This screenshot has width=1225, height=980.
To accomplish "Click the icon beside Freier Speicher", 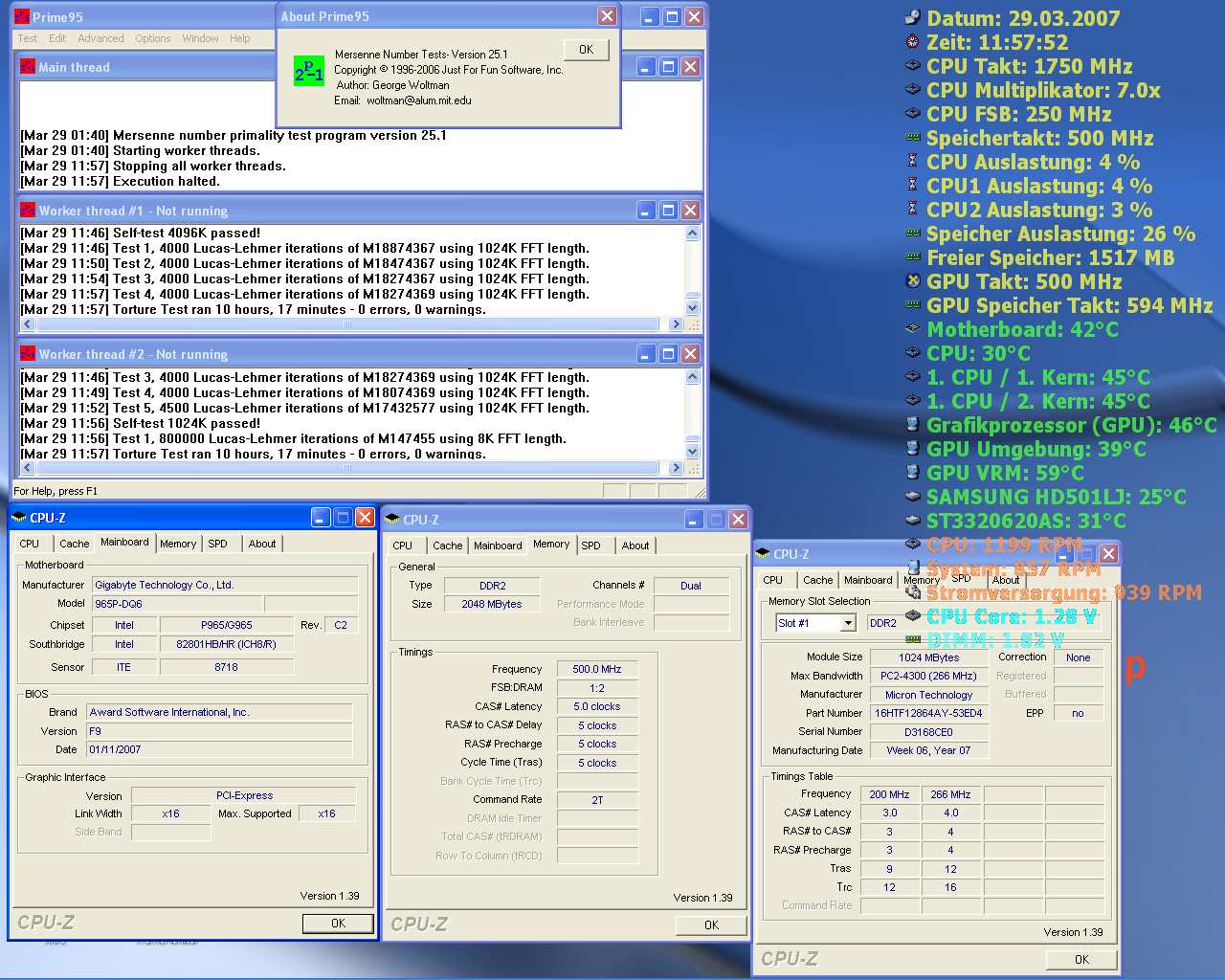I will (x=912, y=256).
